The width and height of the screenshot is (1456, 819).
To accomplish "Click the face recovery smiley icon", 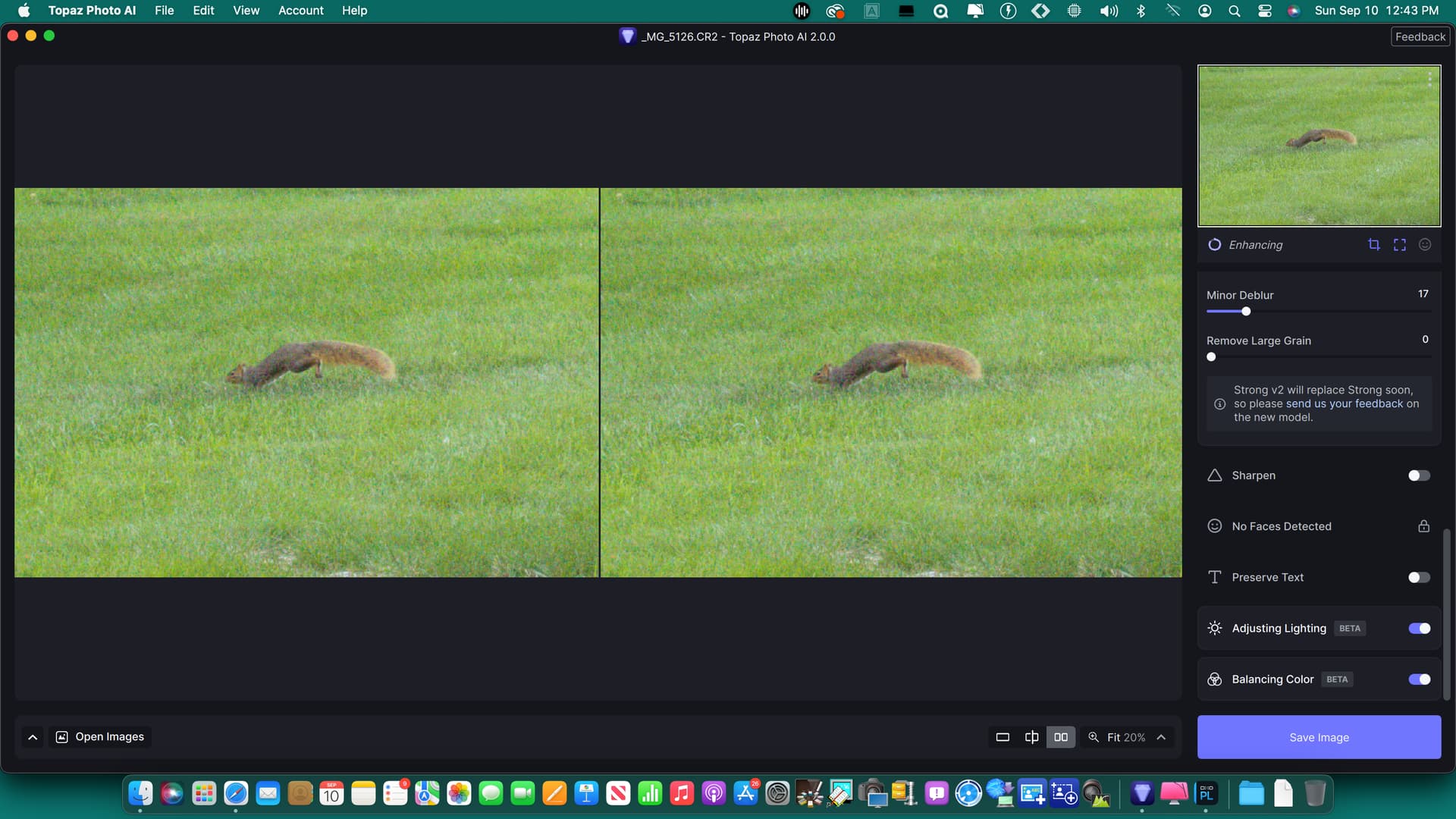I will click(x=1425, y=244).
